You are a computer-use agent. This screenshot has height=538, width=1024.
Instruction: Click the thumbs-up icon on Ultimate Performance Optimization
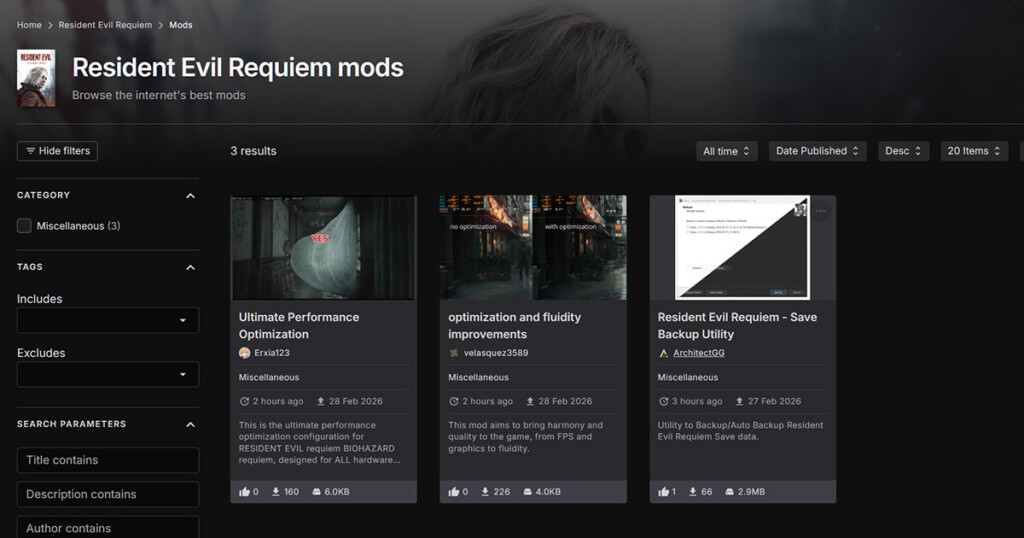tap(244, 492)
